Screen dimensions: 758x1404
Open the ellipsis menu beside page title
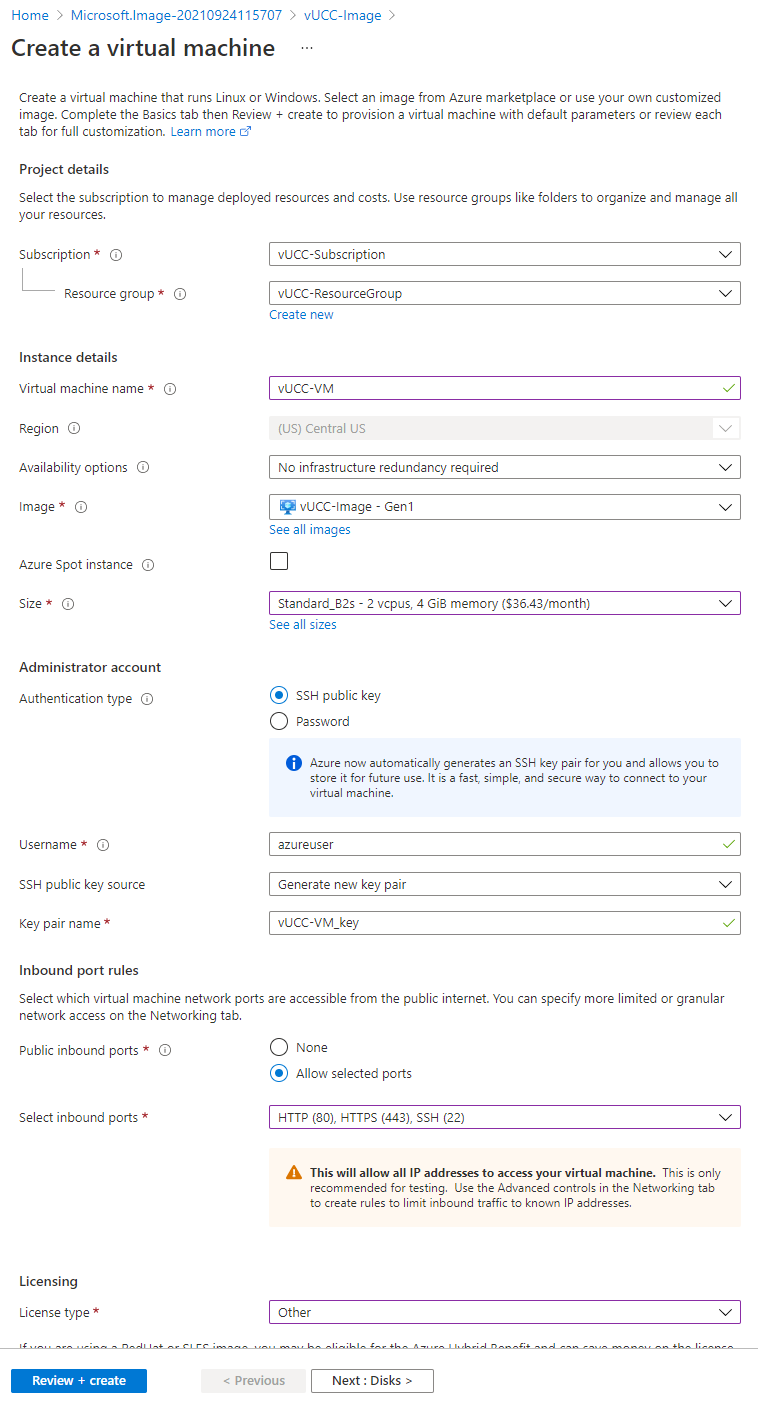click(x=307, y=48)
